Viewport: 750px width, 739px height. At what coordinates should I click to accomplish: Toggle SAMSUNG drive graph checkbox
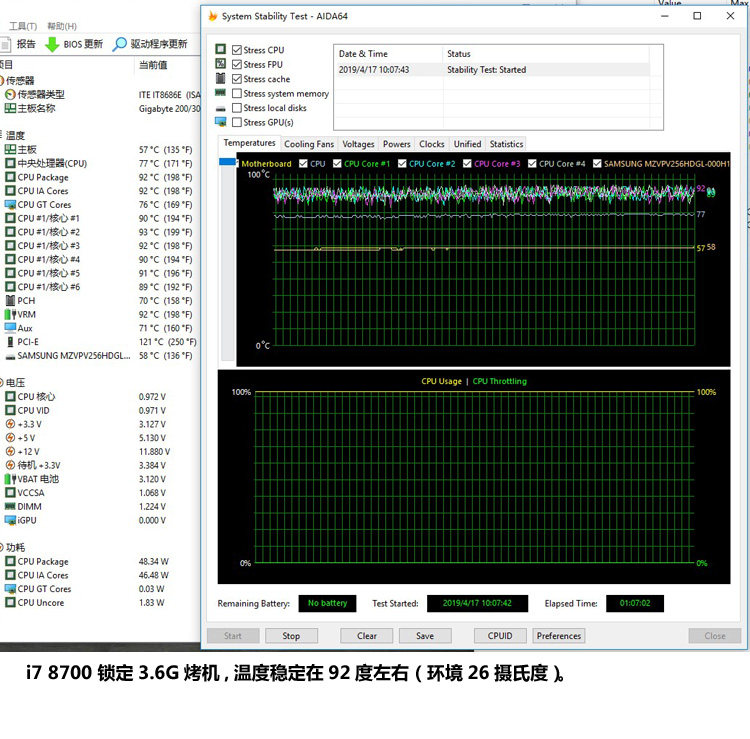597,164
